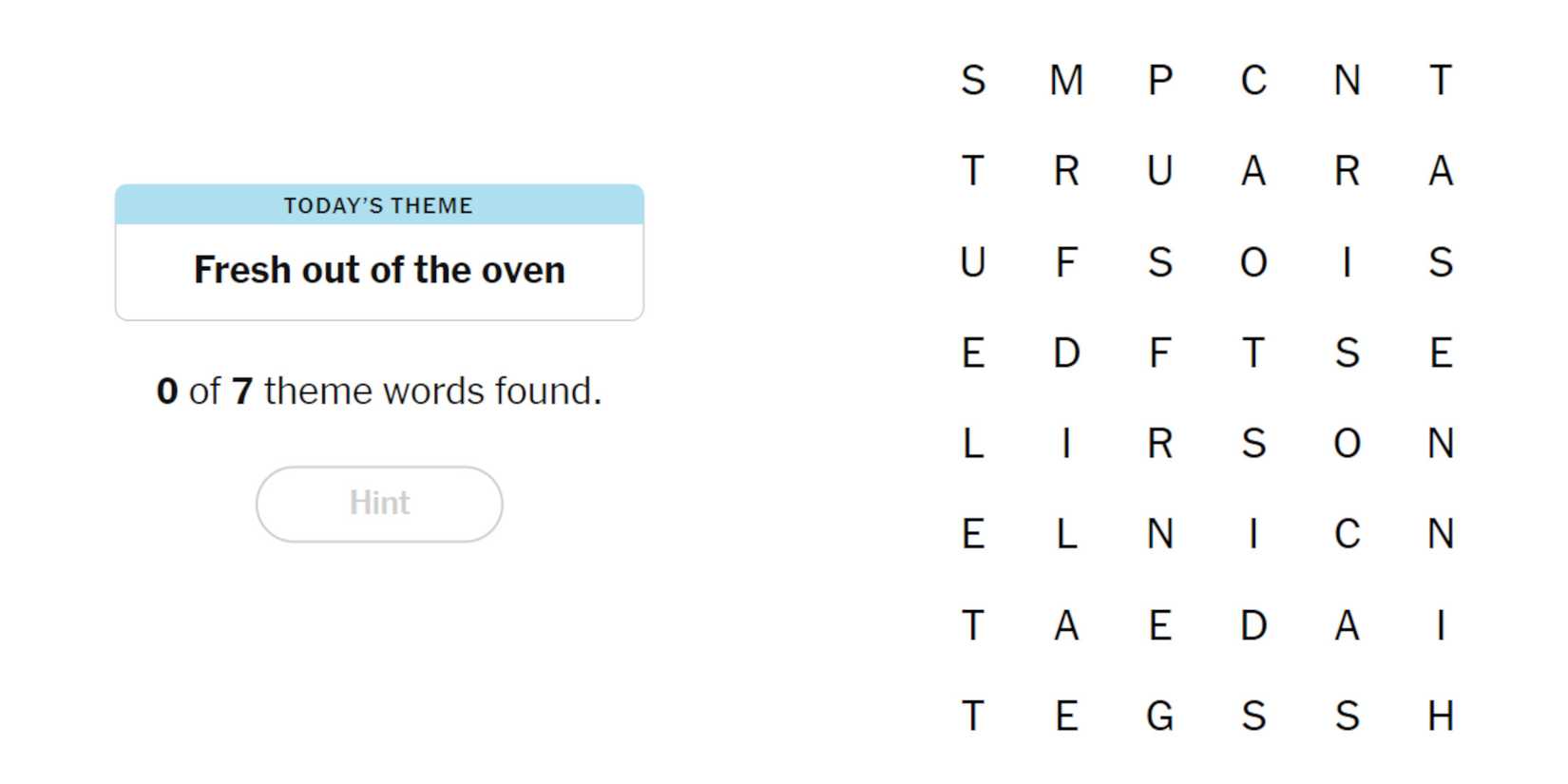Tap the C in the top row
The image size is (1568, 784).
tap(1252, 80)
